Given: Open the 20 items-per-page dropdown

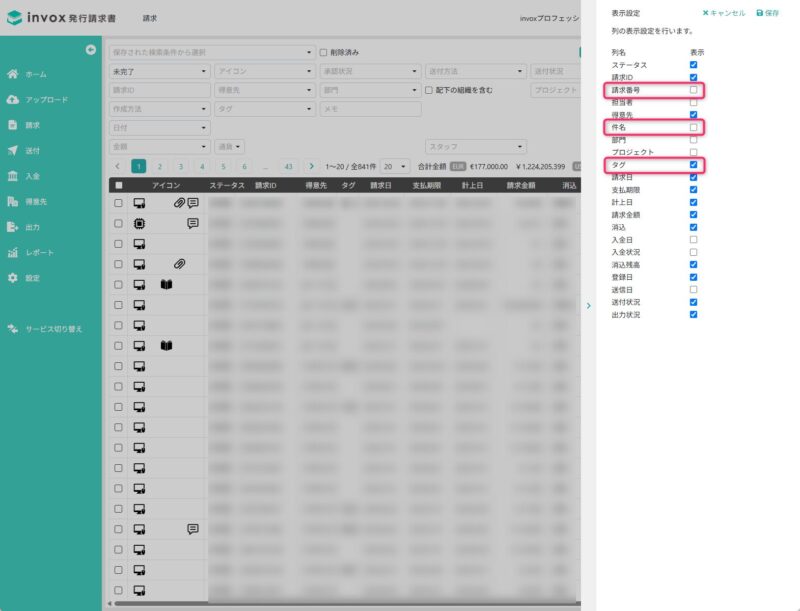Looking at the screenshot, I should (395, 166).
